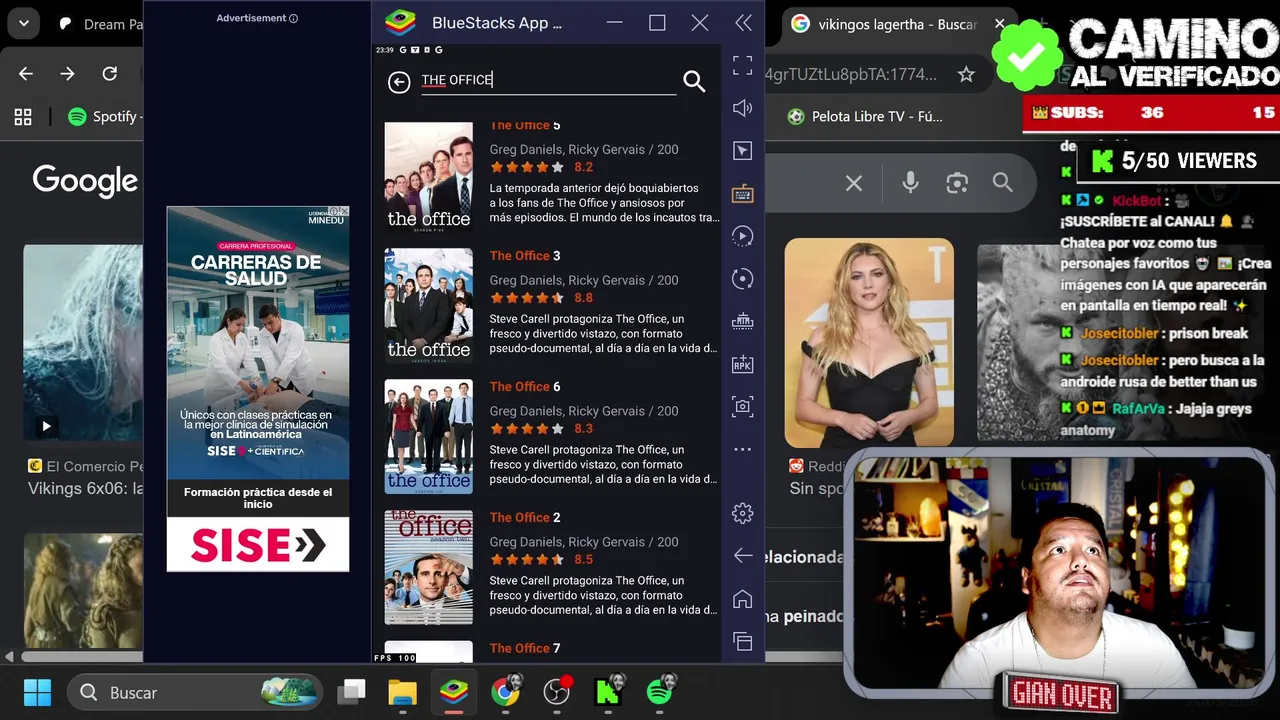Click the Install APK icon in BlueStacks
Viewport: 1280px width, 720px height.
coord(742,365)
